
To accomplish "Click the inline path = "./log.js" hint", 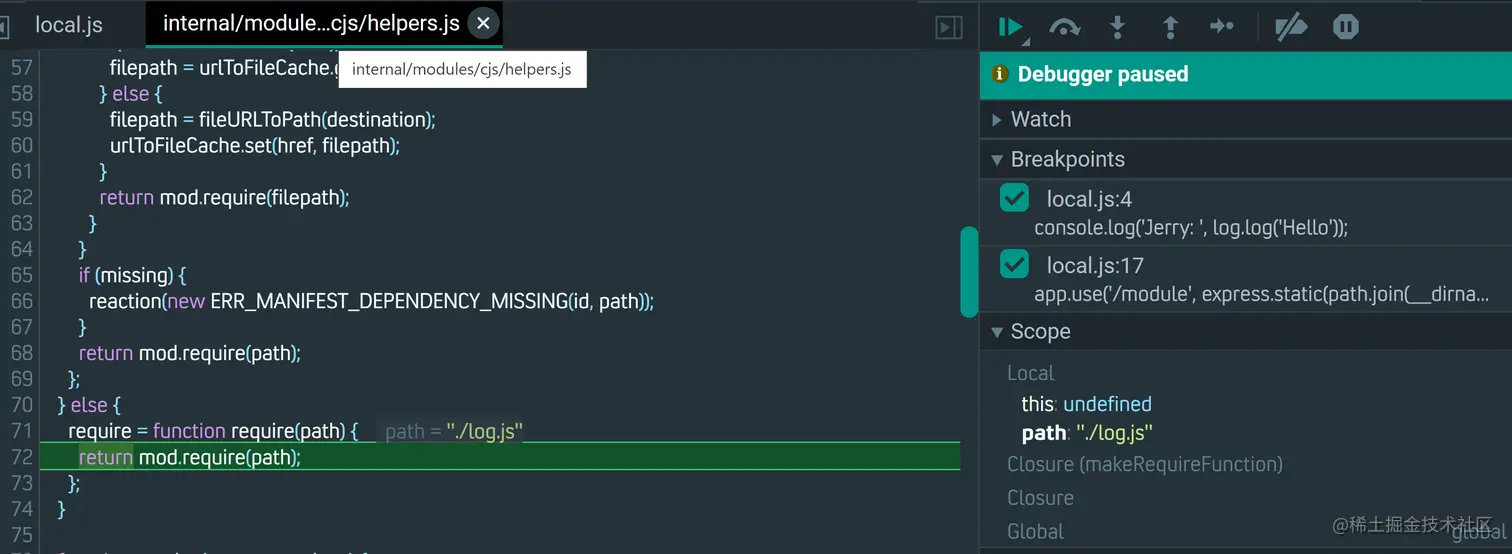I will pyautogui.click(x=454, y=431).
